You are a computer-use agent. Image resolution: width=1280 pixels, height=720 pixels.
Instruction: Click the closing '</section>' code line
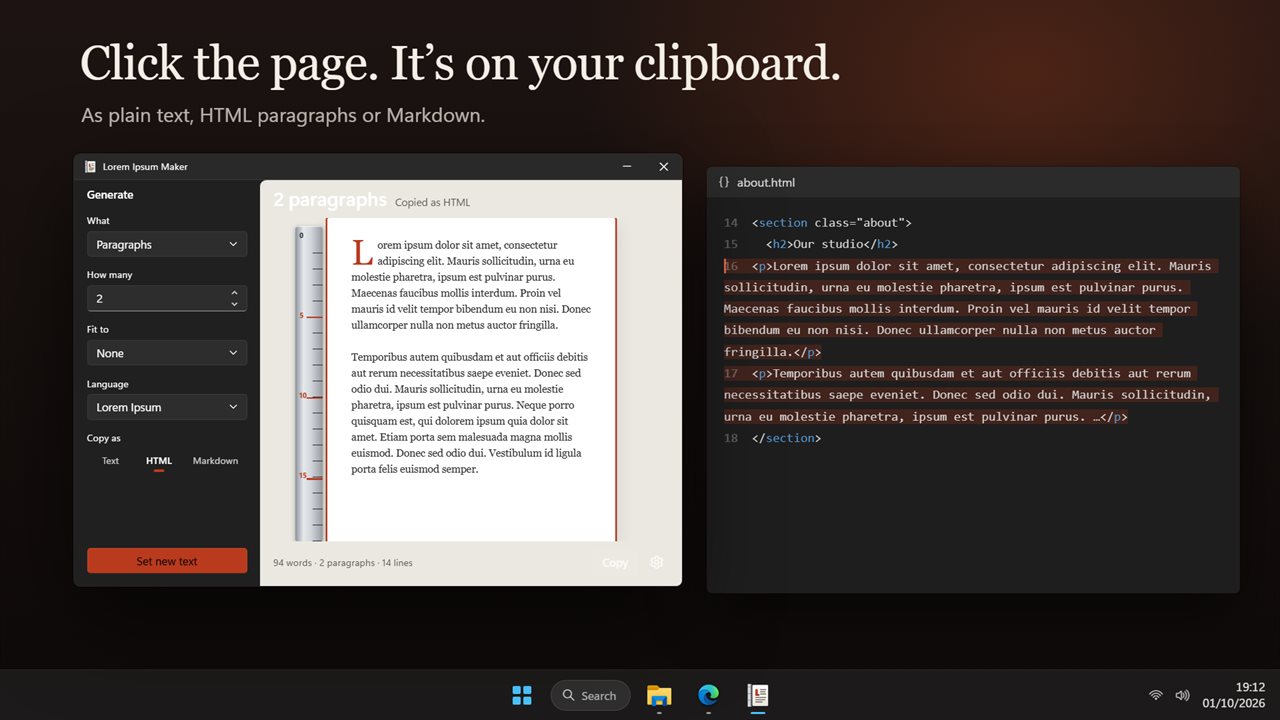(787, 438)
